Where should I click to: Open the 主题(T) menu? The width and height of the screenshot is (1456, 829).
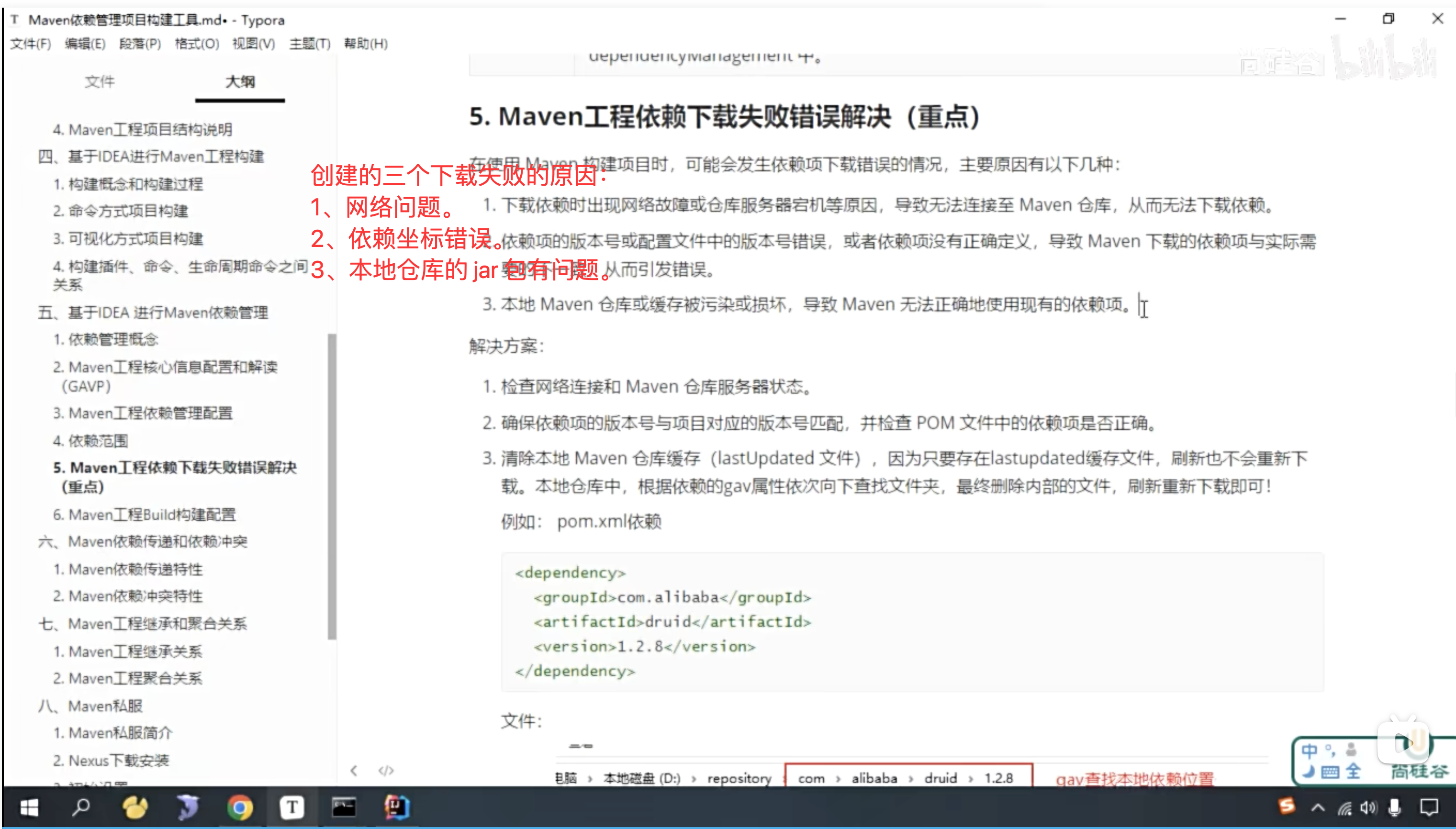pyautogui.click(x=309, y=44)
